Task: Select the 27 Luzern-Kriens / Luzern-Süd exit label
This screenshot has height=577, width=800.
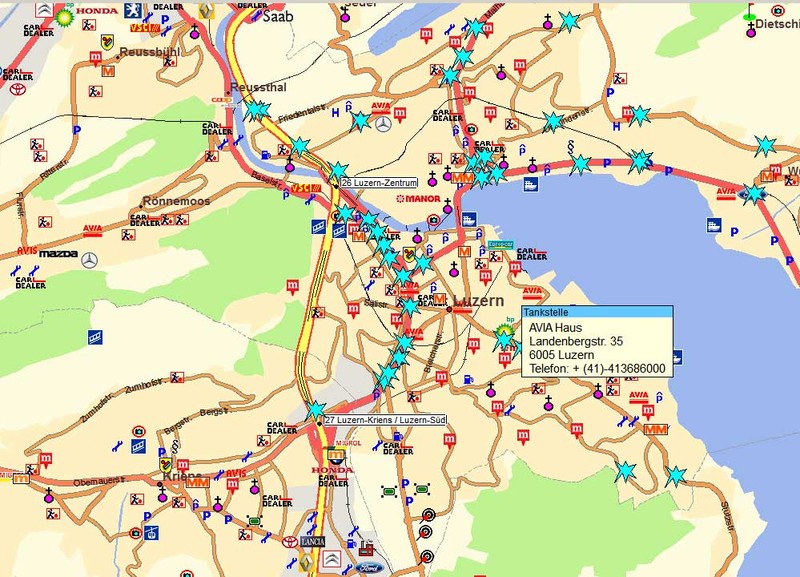Action: pos(385,421)
